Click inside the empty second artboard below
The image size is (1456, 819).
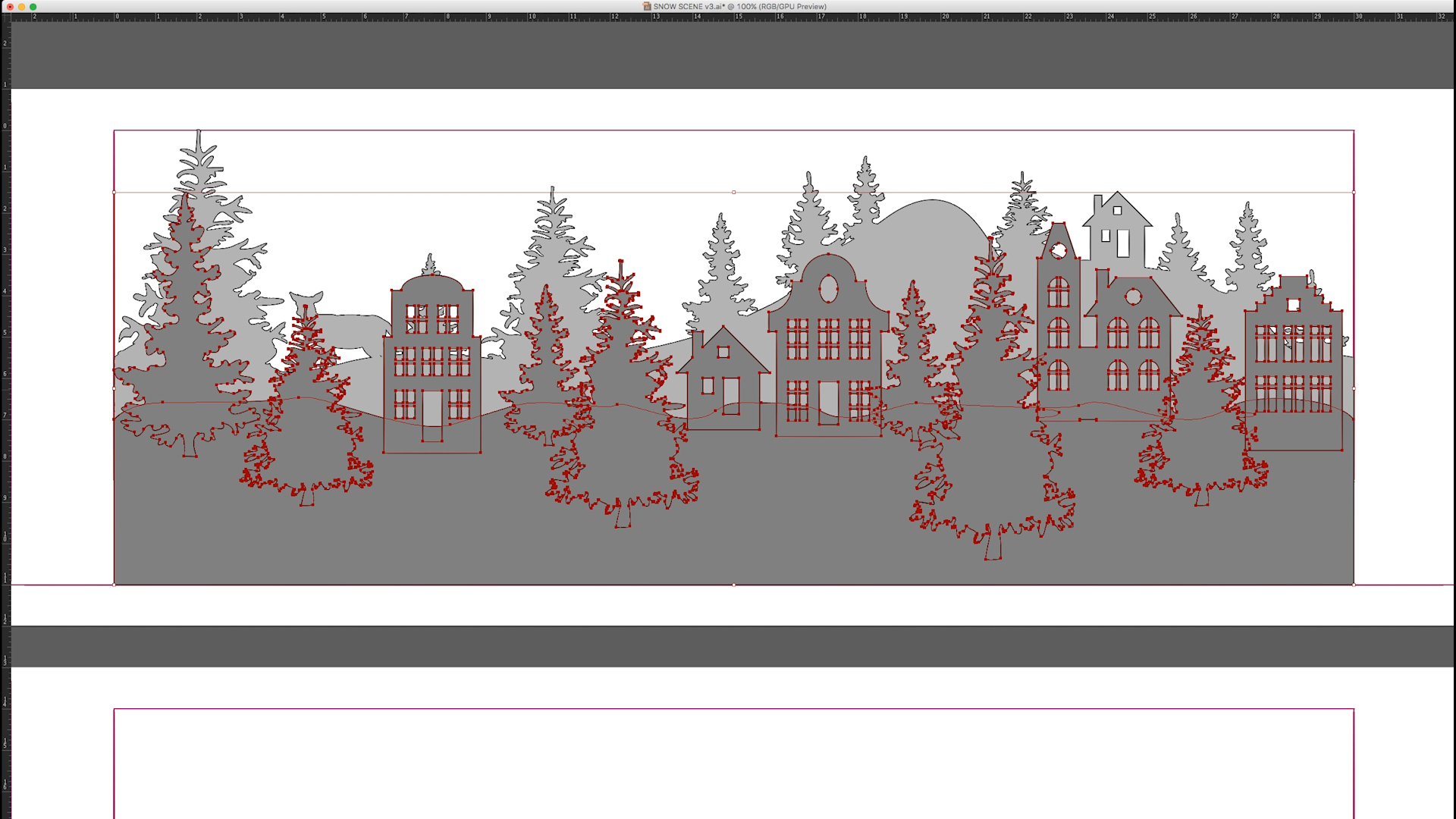(x=734, y=766)
